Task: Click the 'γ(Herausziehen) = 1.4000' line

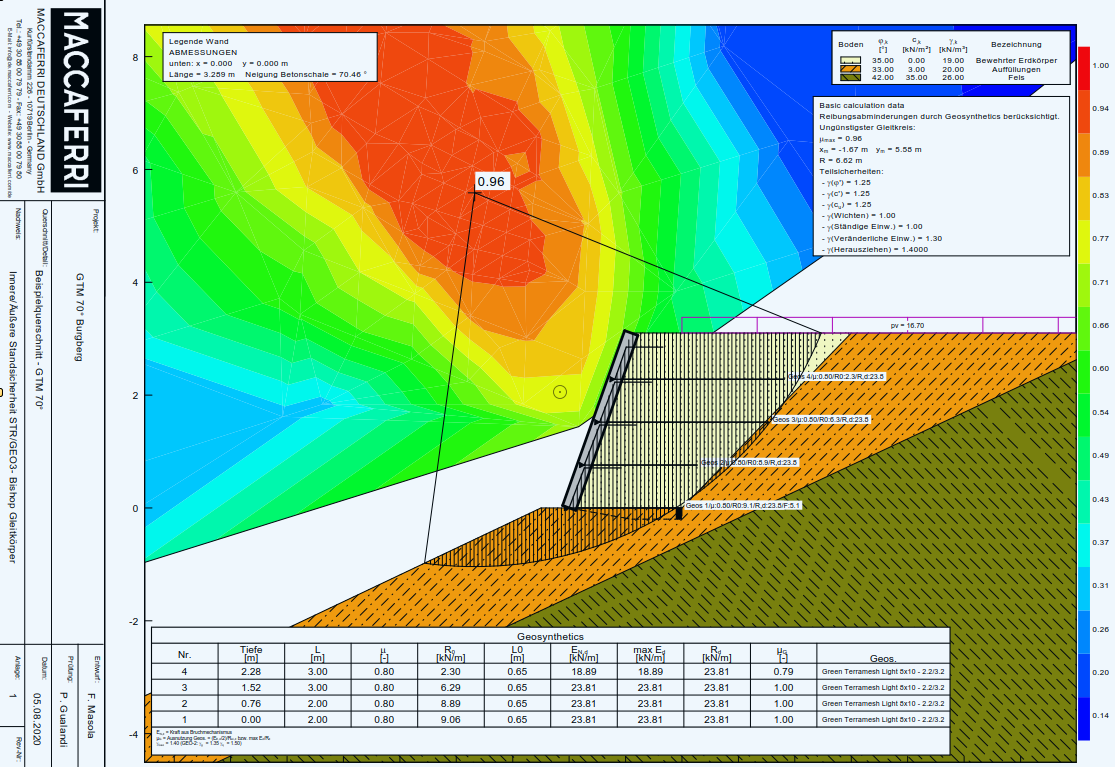Action: click(875, 250)
